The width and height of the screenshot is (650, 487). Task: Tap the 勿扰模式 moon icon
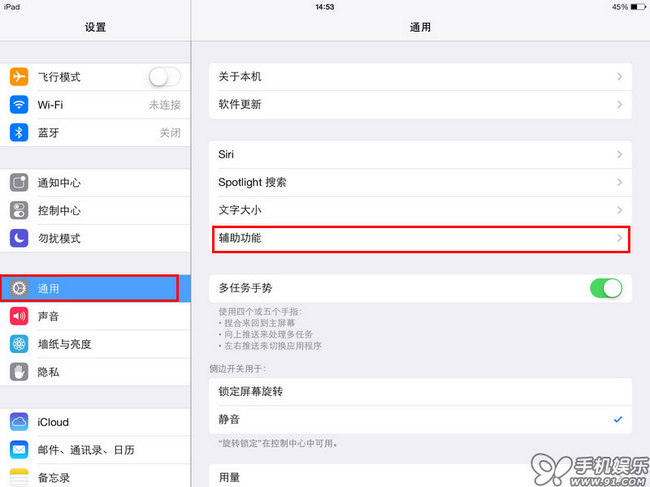[19, 238]
